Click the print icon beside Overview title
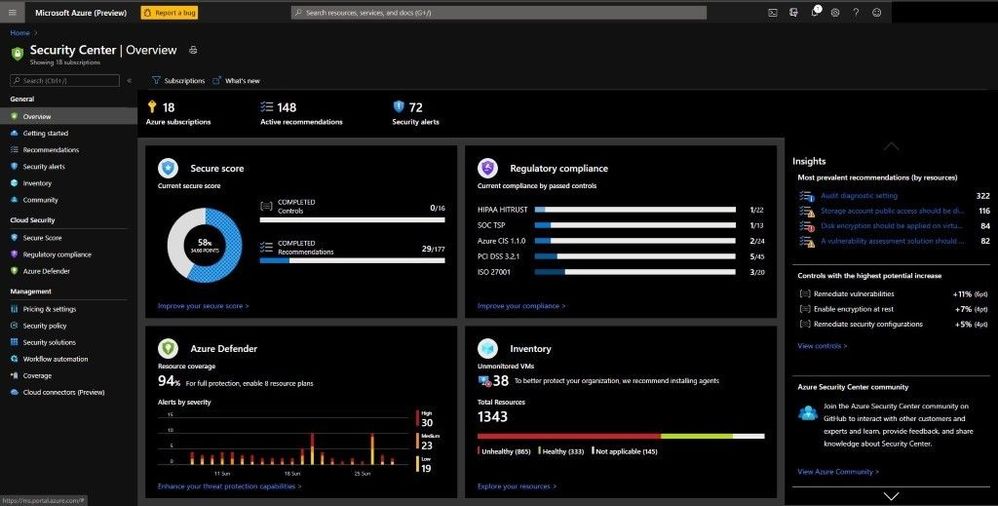The width and height of the screenshot is (998, 506). 193,50
